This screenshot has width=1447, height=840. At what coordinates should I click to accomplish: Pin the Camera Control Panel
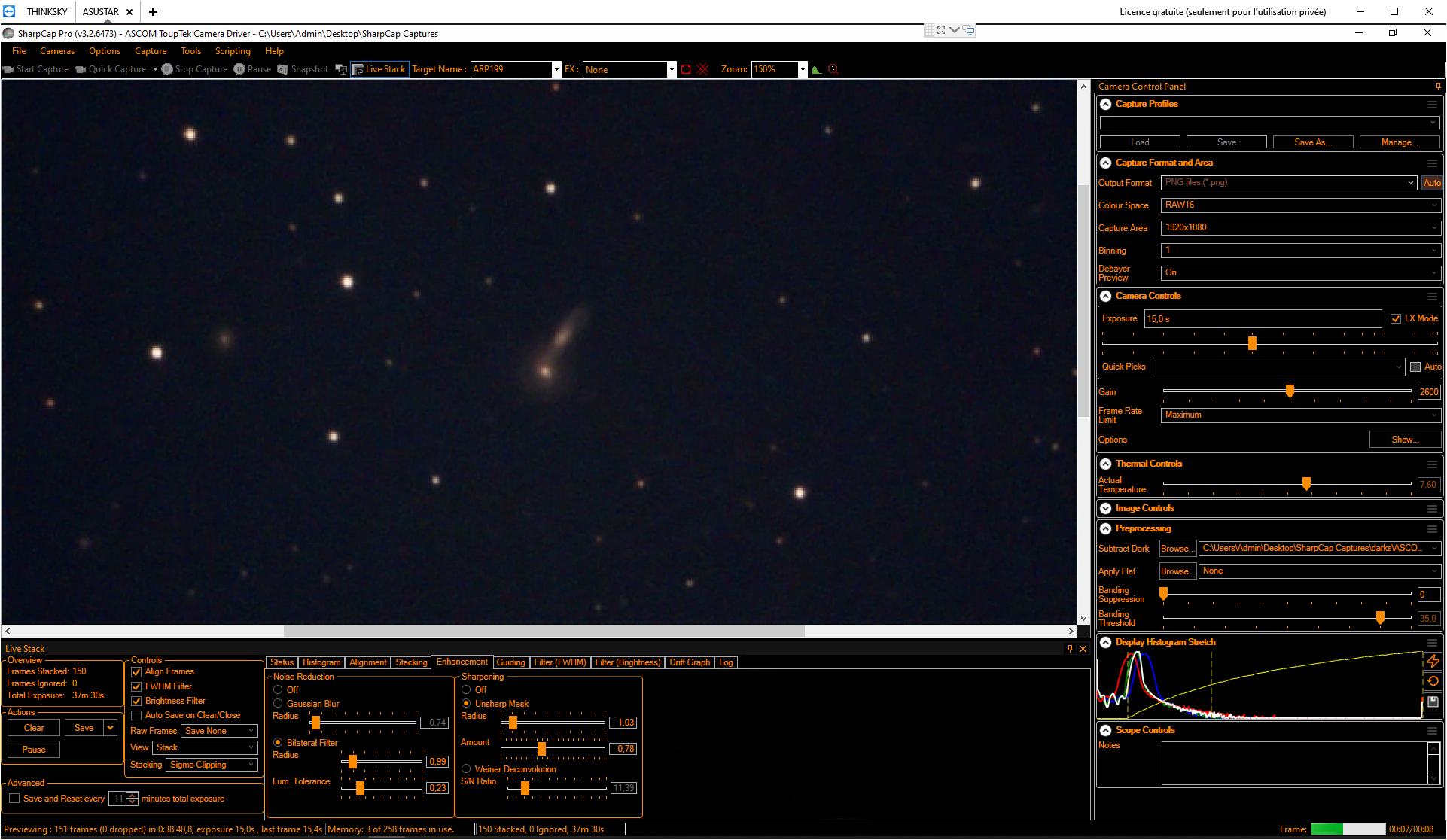(x=1438, y=87)
